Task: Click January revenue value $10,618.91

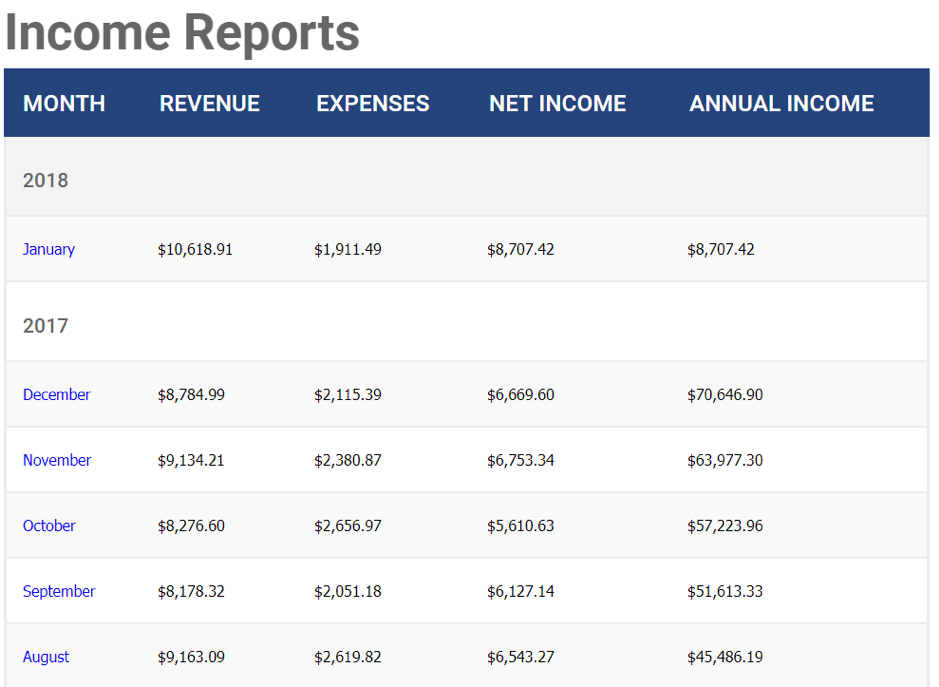Action: click(x=195, y=249)
